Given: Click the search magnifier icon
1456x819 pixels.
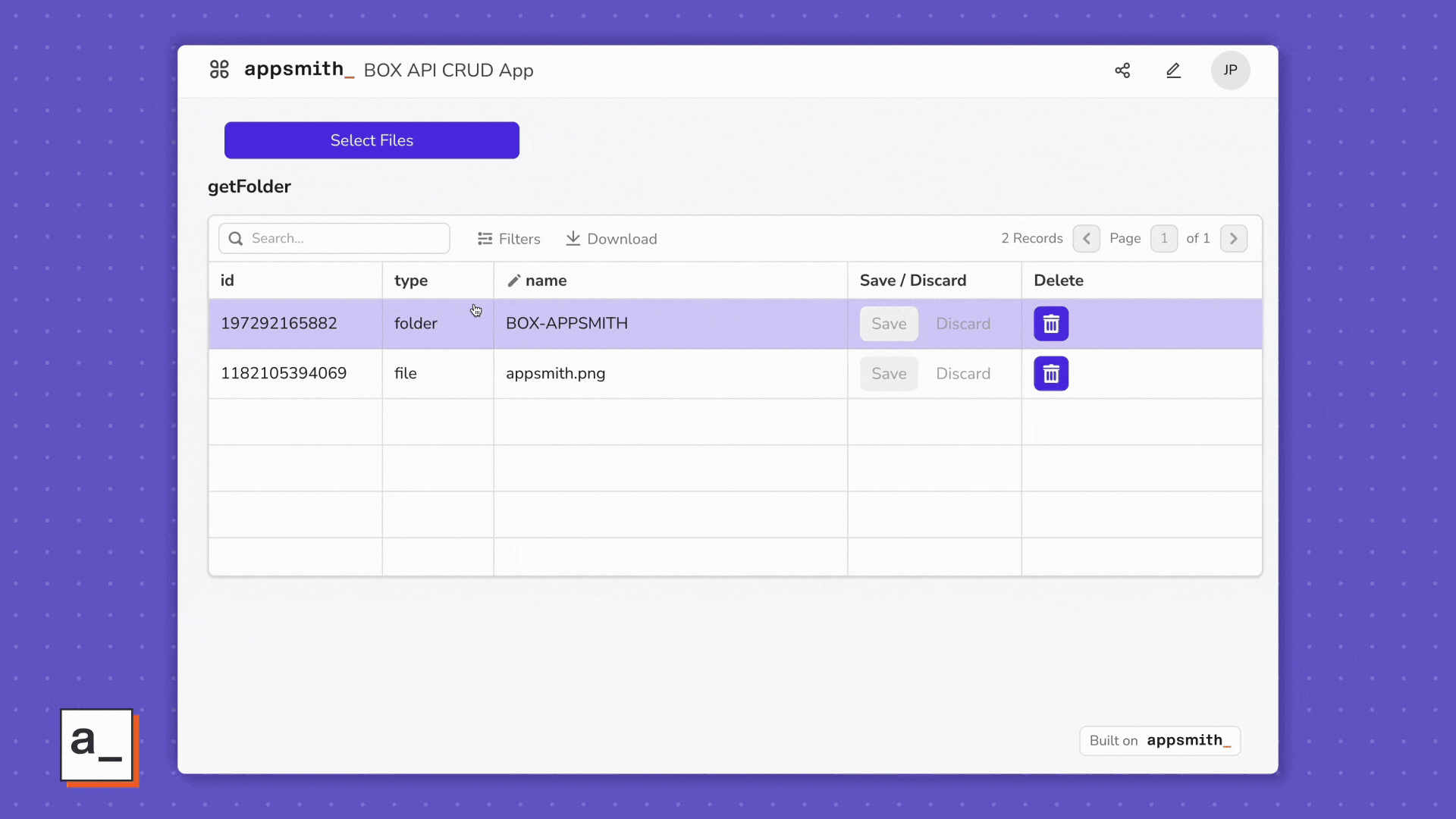Looking at the screenshot, I should point(236,239).
